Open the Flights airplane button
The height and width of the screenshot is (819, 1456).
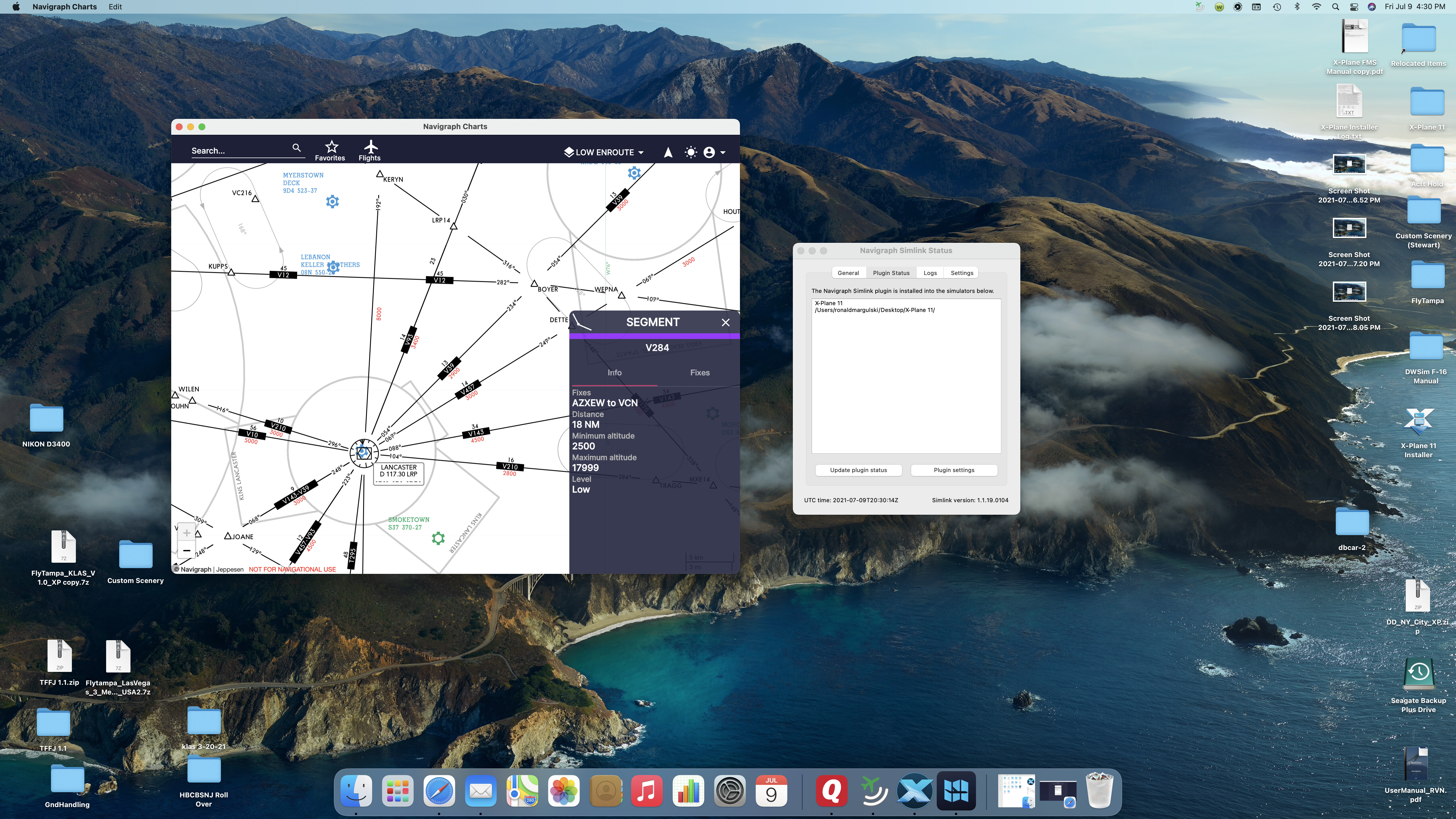[x=370, y=150]
